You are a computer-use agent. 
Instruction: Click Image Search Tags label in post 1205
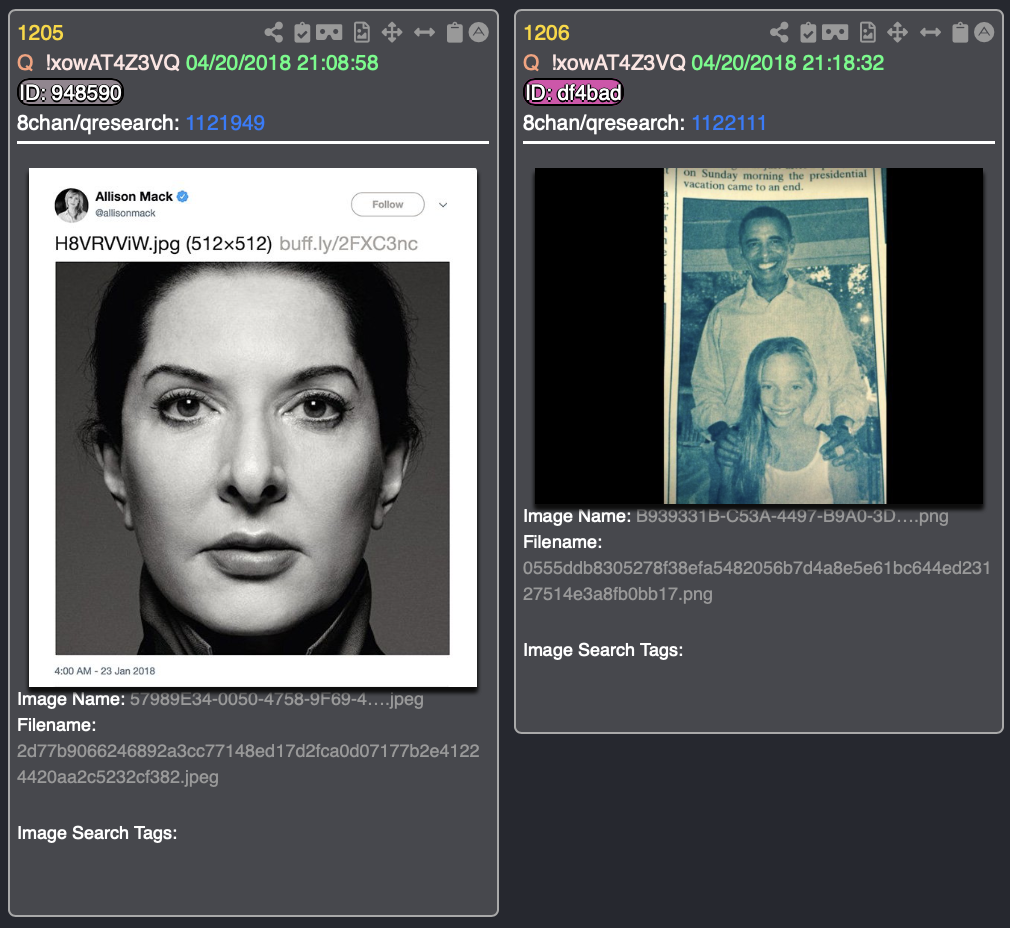[97, 833]
